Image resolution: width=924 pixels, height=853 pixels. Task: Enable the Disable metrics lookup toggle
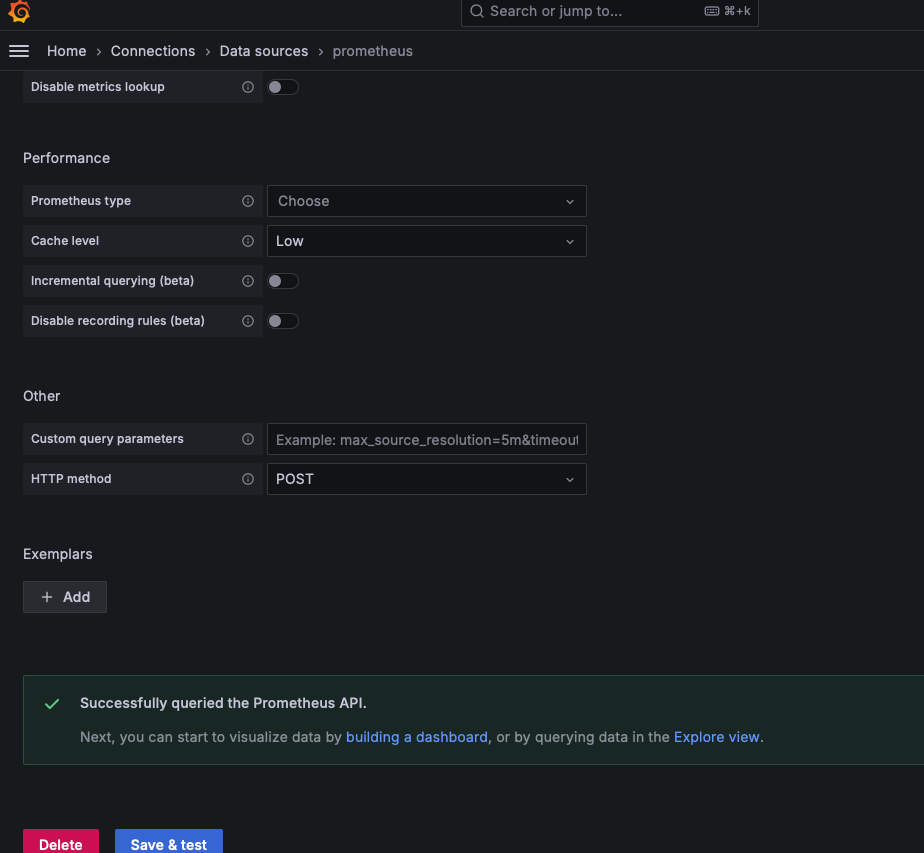coord(282,87)
